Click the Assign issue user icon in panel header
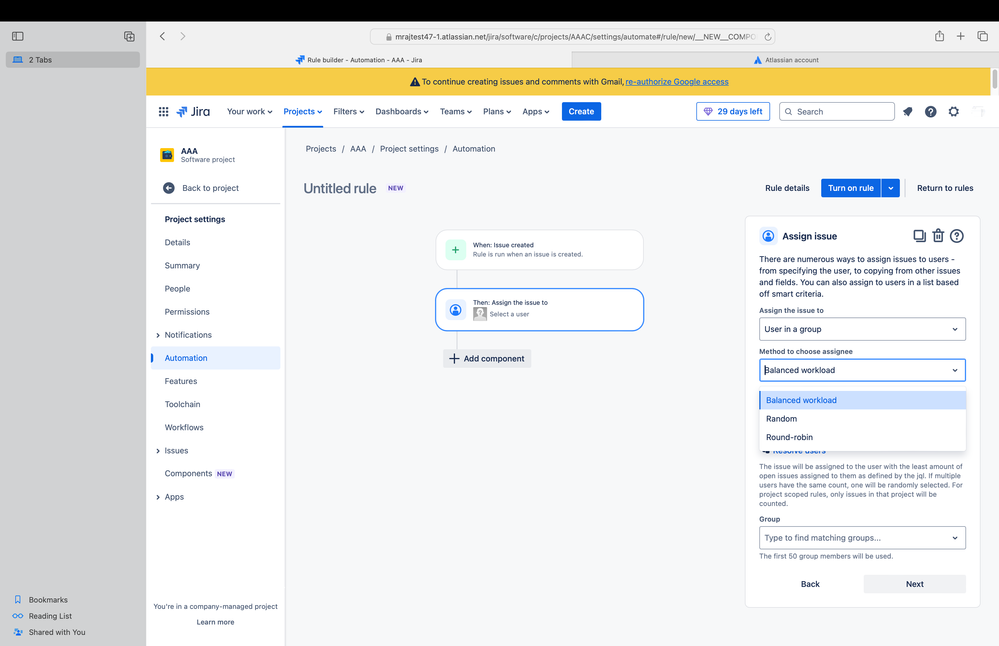Image resolution: width=999 pixels, height=646 pixels. (x=768, y=236)
